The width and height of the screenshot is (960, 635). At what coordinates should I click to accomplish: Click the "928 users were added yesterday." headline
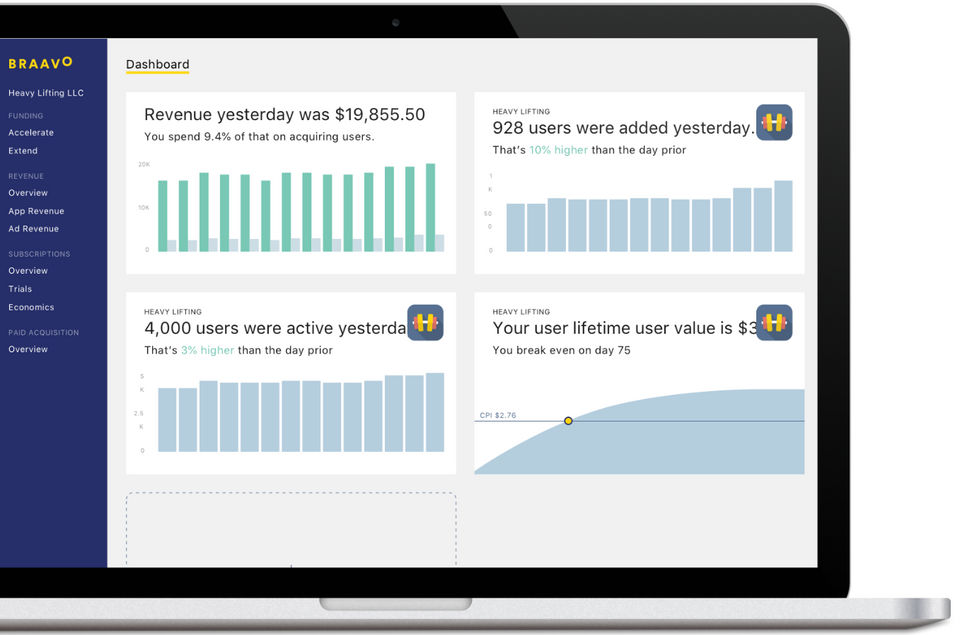point(623,128)
